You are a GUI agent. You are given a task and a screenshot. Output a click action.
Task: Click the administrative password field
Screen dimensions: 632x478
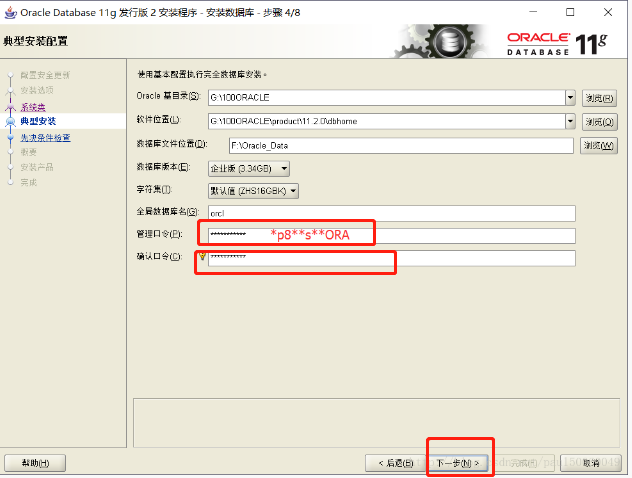click(392, 236)
